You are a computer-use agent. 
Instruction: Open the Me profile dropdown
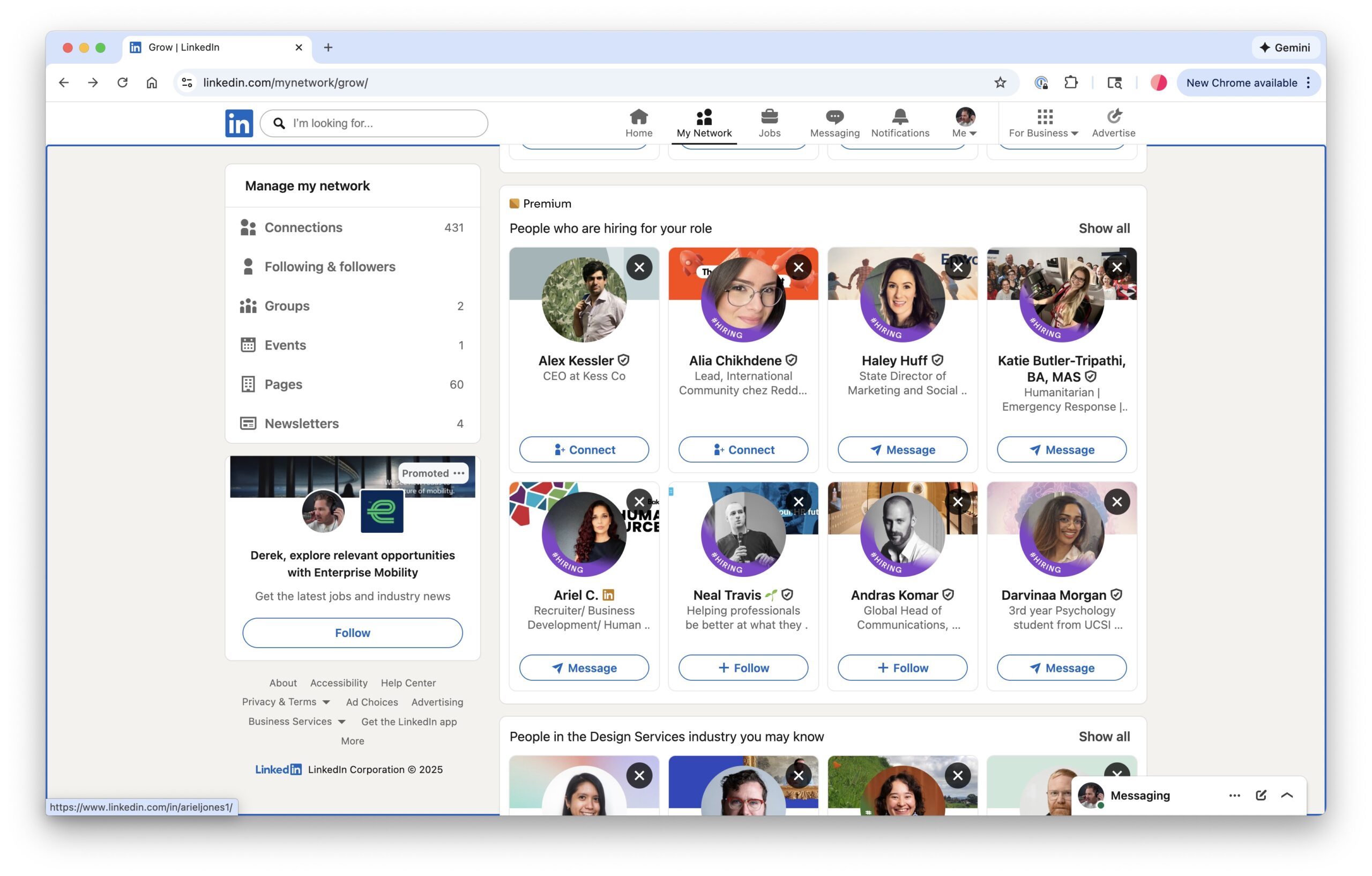pyautogui.click(x=965, y=123)
